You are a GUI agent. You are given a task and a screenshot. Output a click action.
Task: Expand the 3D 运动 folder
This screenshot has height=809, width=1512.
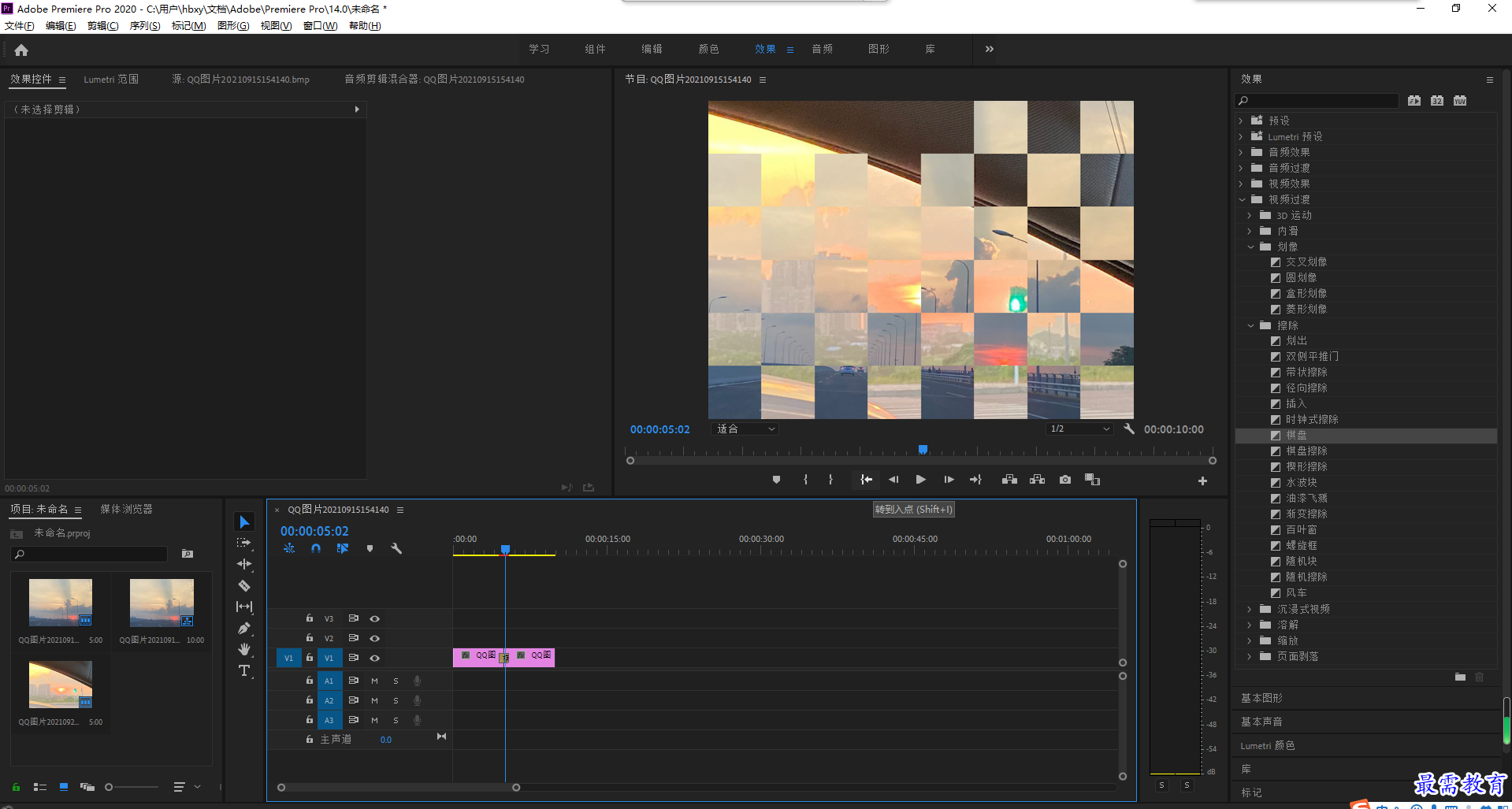click(x=1250, y=215)
